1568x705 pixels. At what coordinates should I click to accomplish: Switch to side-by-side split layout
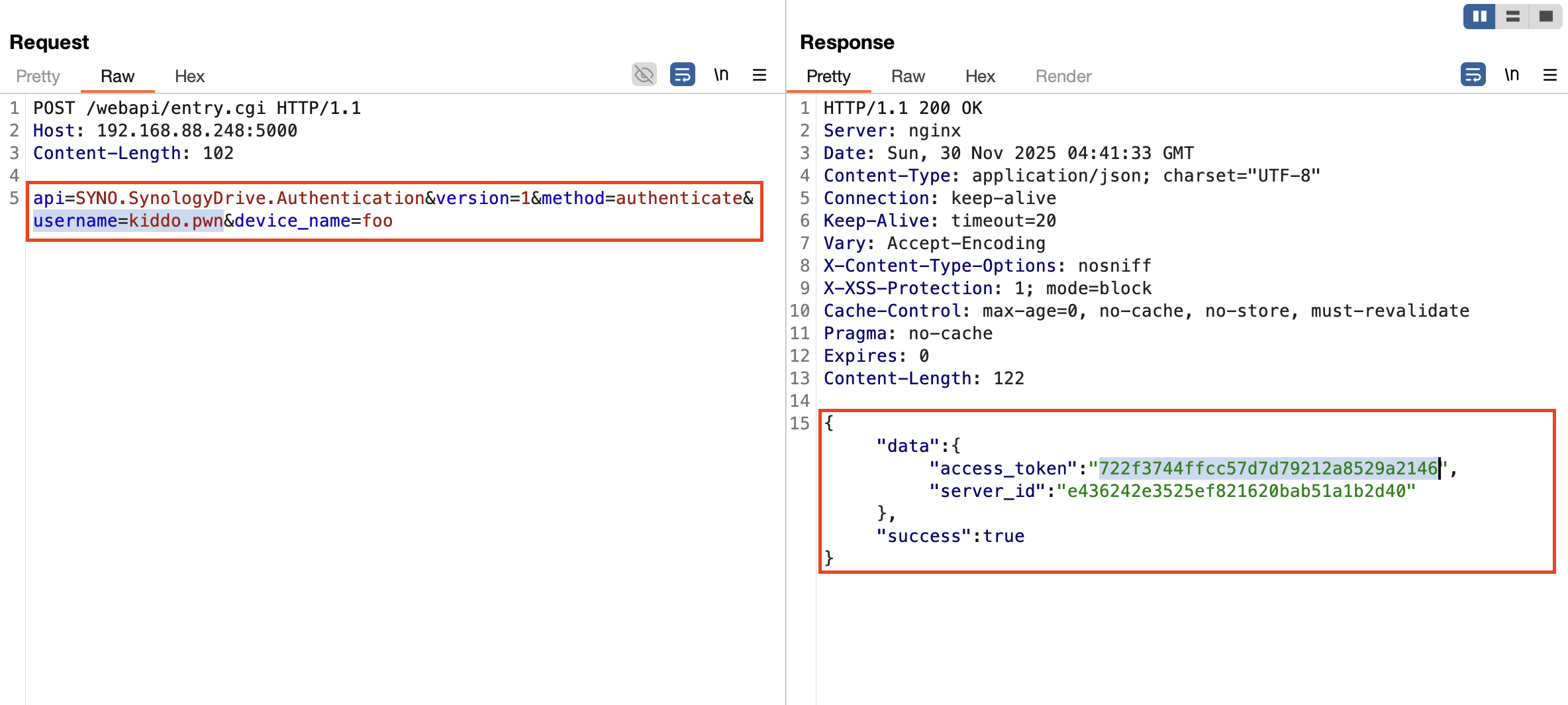coord(1479,17)
